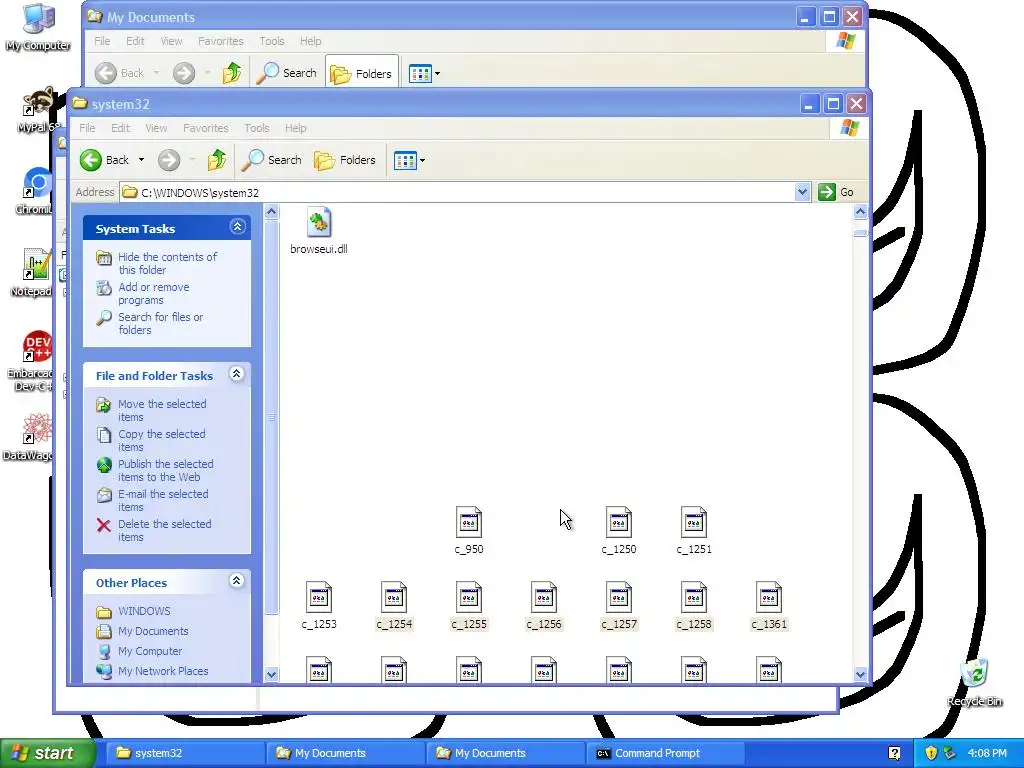Image resolution: width=1024 pixels, height=768 pixels.
Task: Click Folders button in My Documents window
Action: coord(361,74)
